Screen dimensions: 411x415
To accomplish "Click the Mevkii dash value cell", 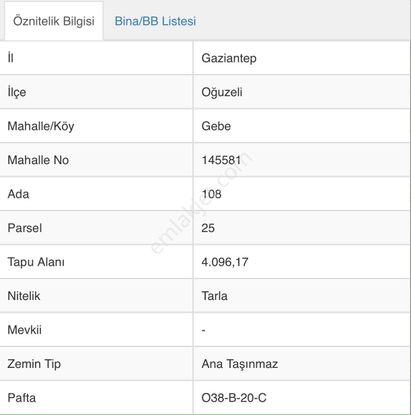I will (x=302, y=330).
